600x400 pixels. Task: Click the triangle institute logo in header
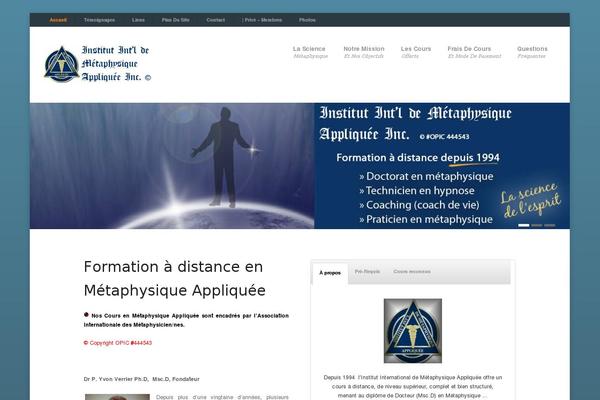tap(62, 64)
